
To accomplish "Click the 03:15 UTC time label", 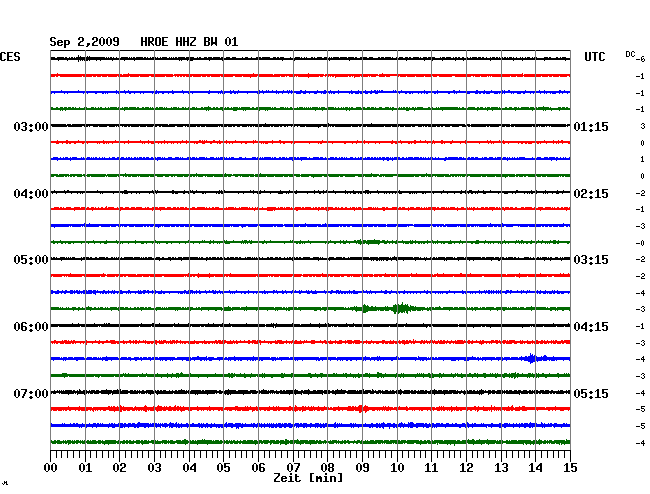I will 591,260.
